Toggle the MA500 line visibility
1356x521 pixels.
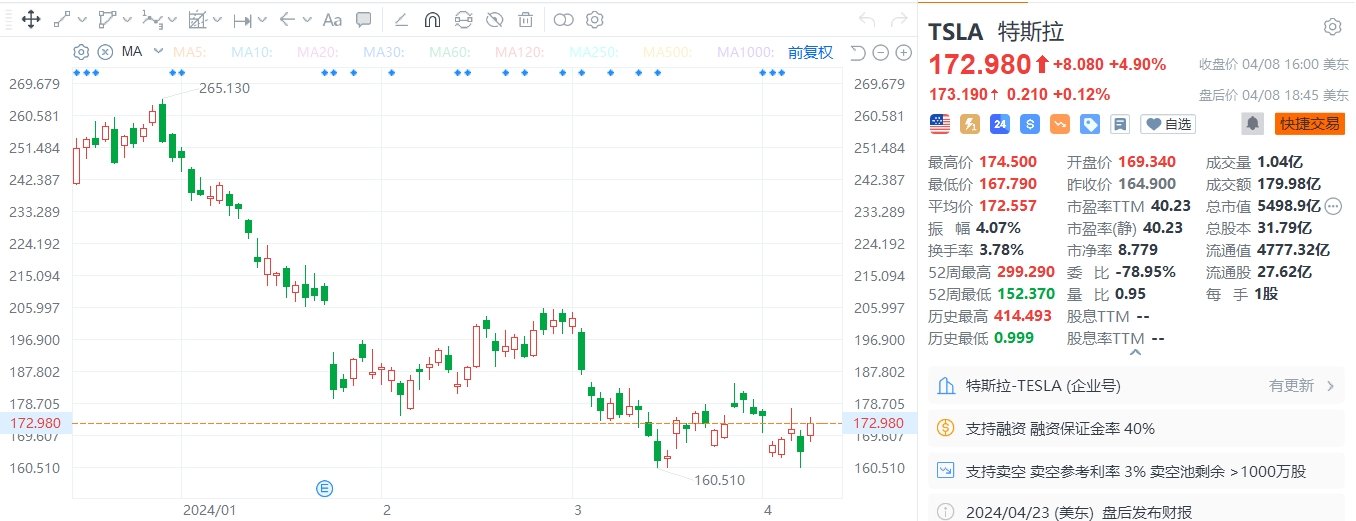click(x=669, y=52)
